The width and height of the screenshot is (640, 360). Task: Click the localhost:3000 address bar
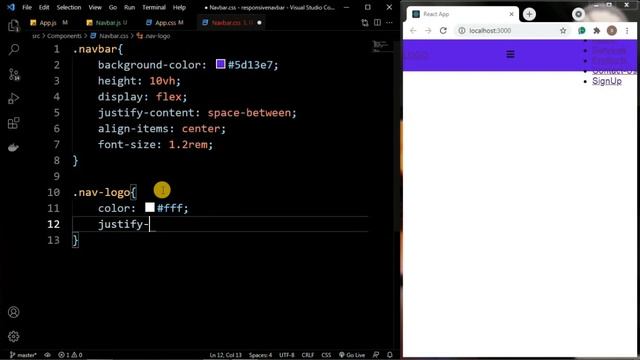(512, 31)
